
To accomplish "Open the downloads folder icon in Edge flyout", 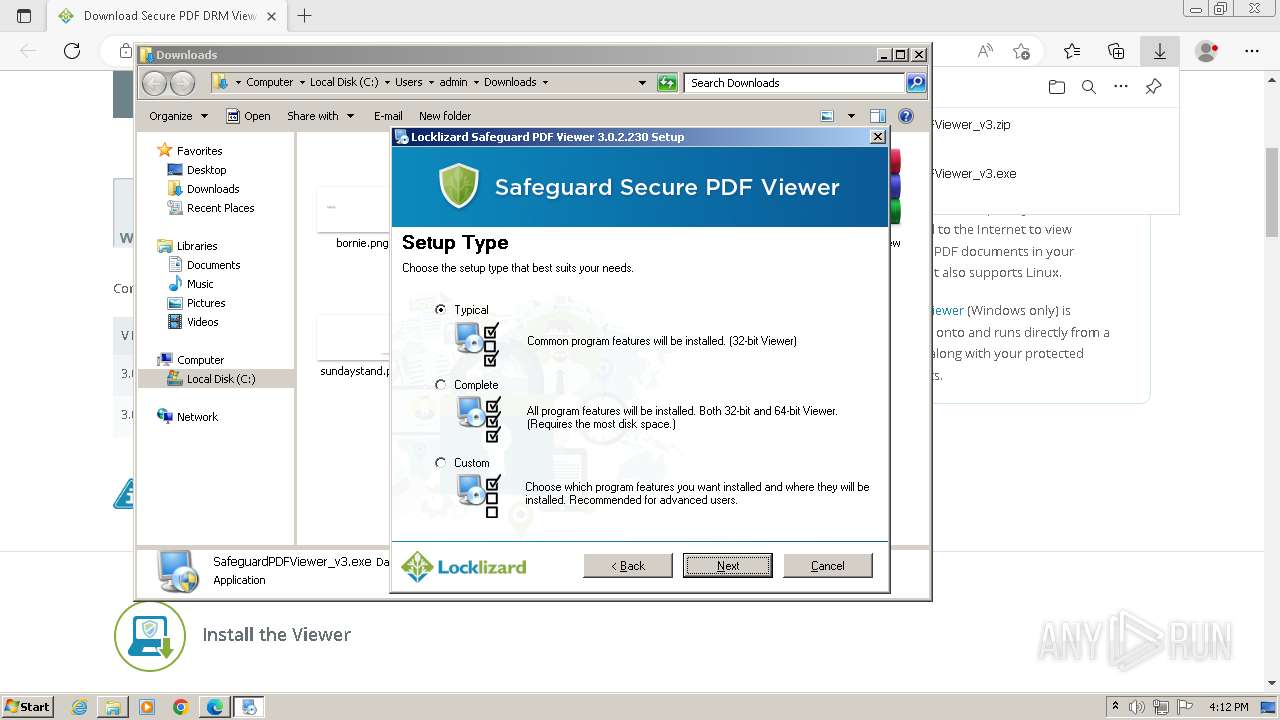I will click(1057, 87).
